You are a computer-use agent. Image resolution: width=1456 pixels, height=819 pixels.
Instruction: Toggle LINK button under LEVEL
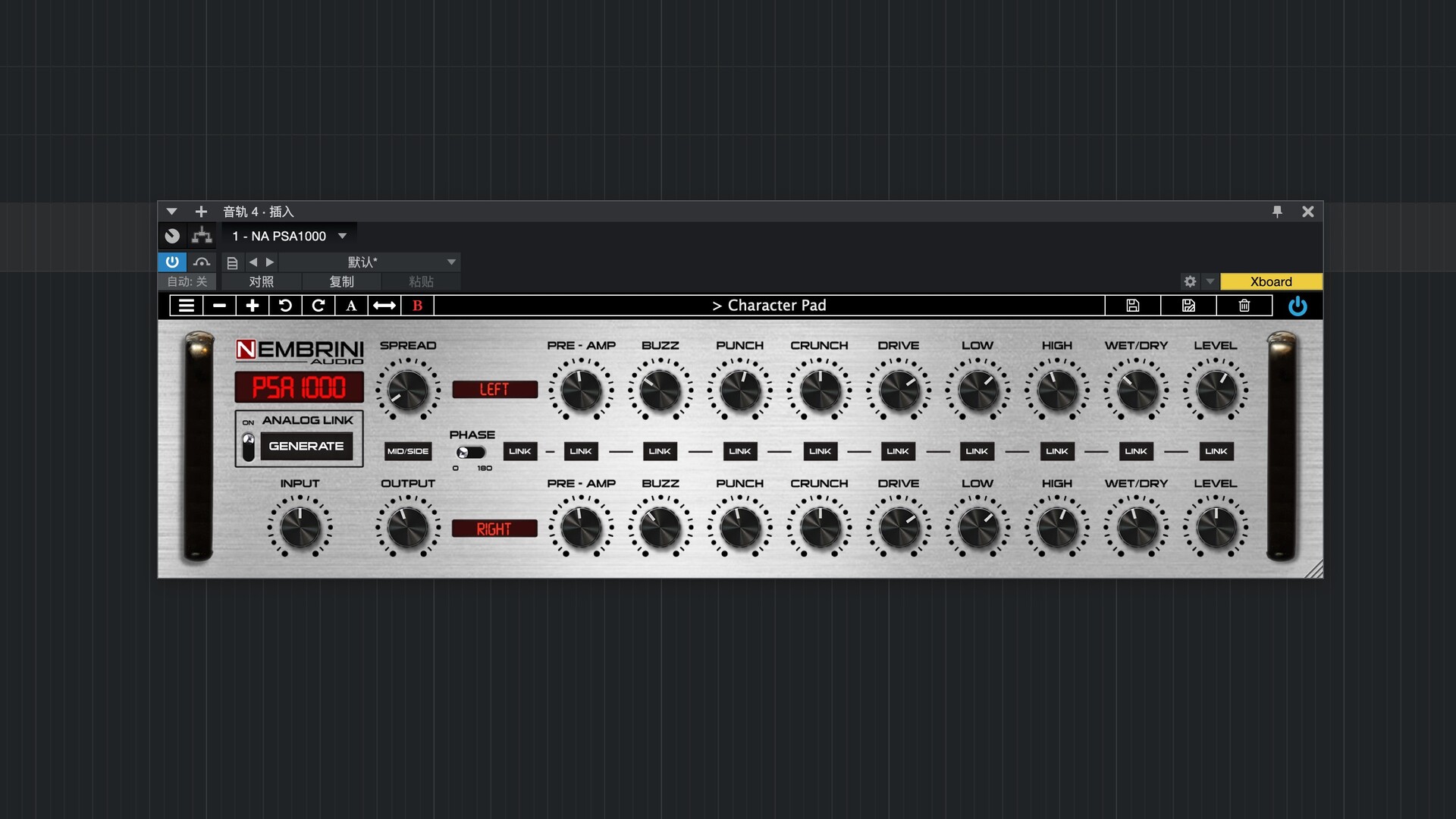pos(1216,451)
